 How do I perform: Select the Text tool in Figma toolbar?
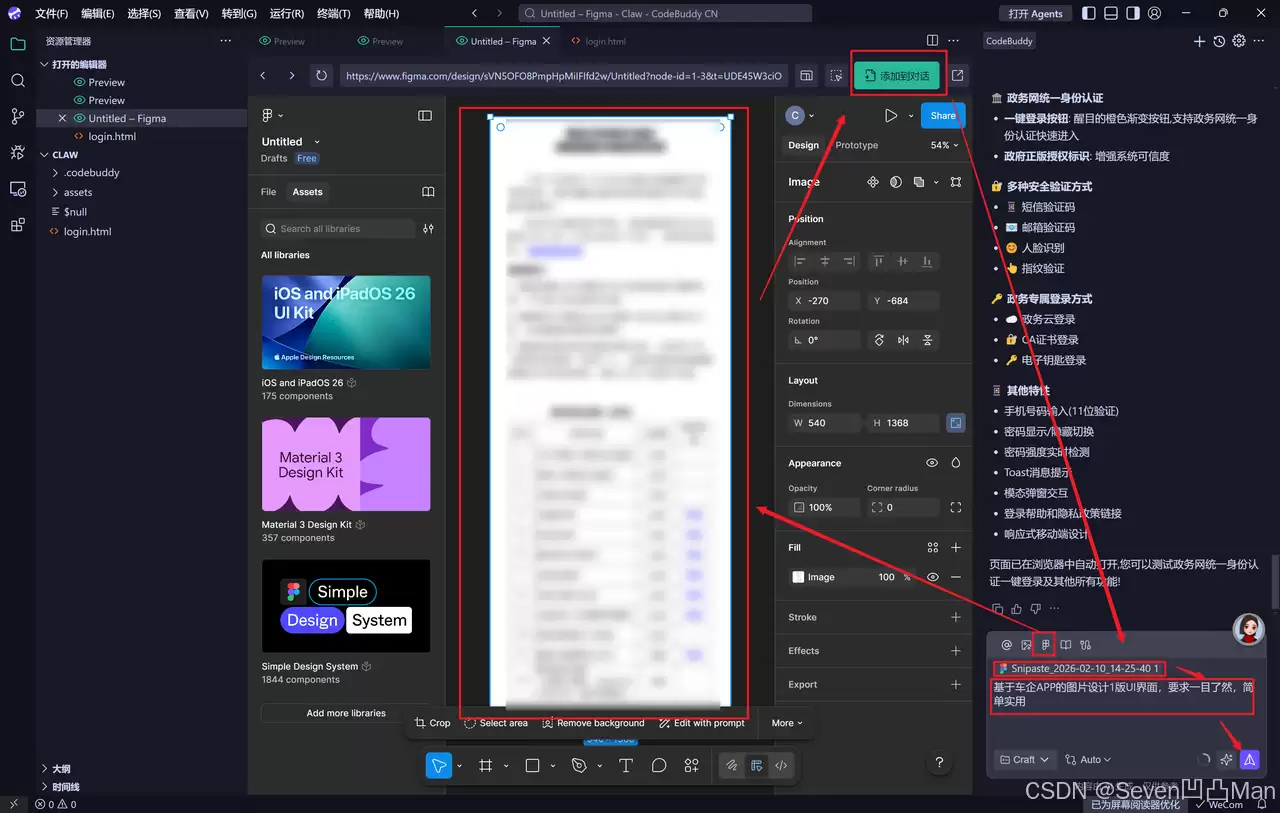[626, 766]
